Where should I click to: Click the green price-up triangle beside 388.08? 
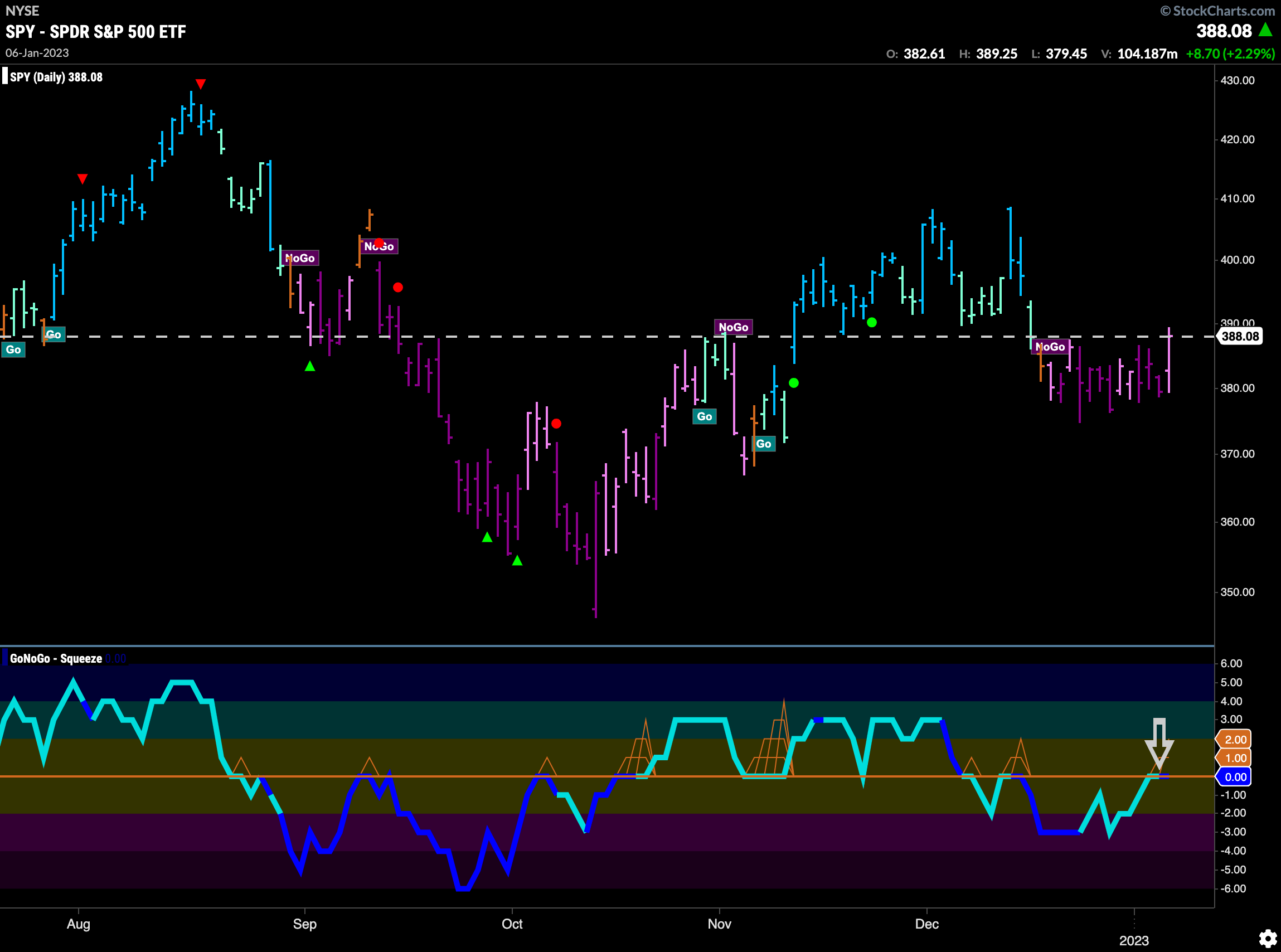(x=1265, y=30)
